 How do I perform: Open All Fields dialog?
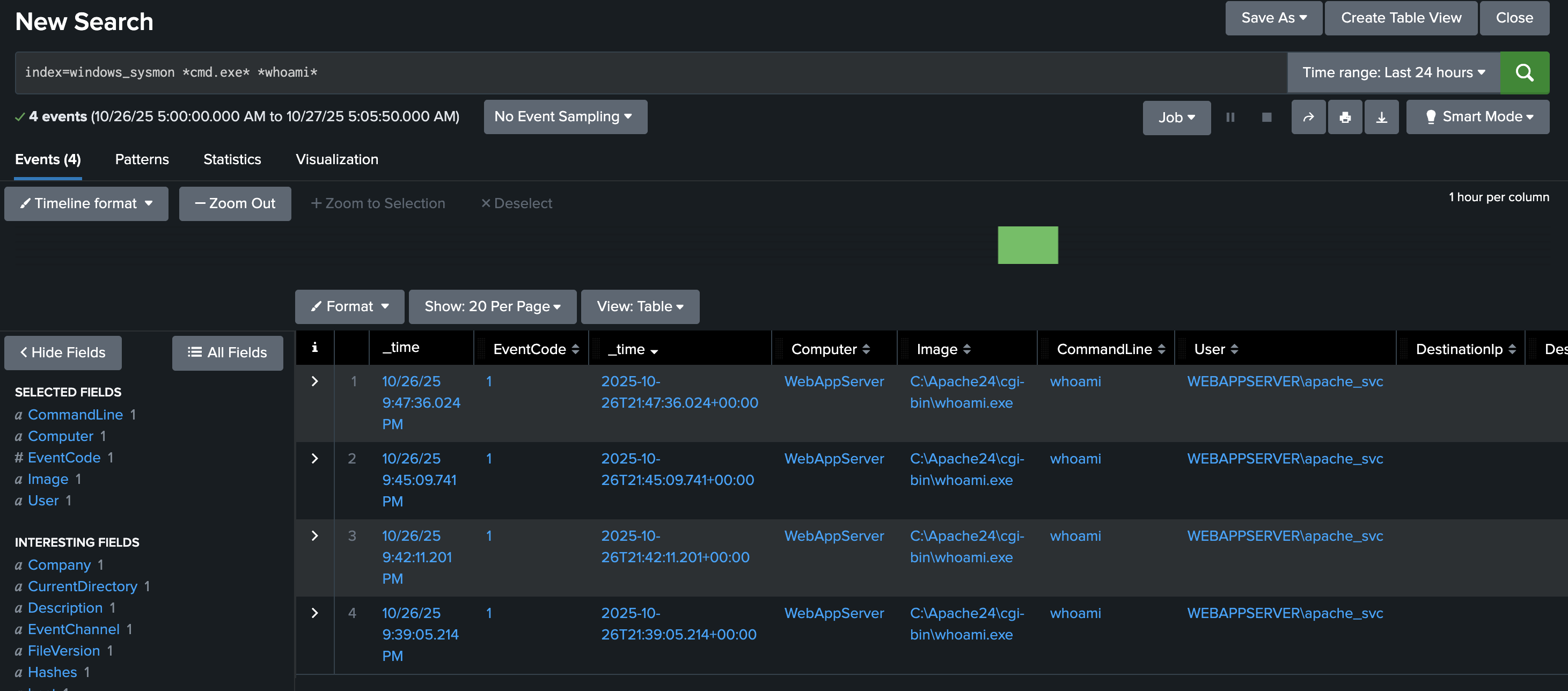tap(227, 352)
